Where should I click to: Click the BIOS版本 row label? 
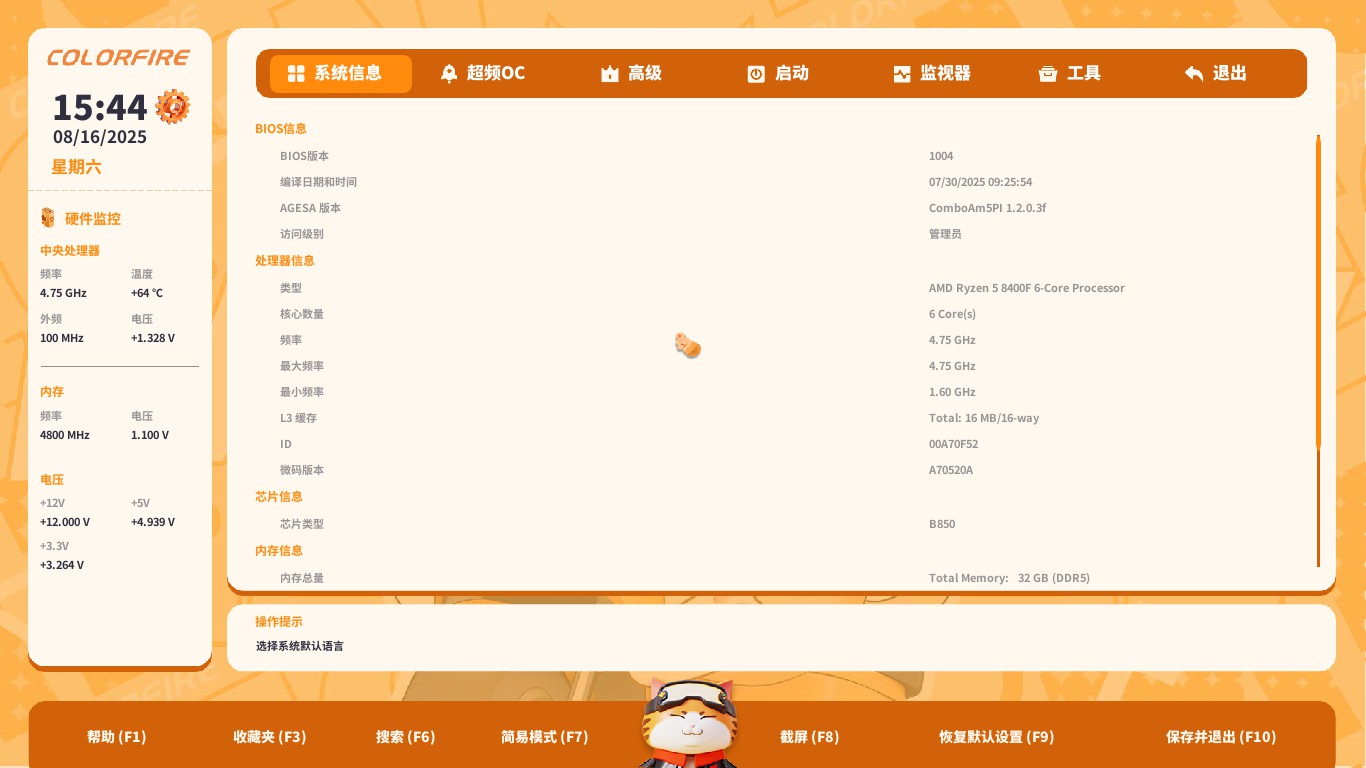(x=304, y=156)
